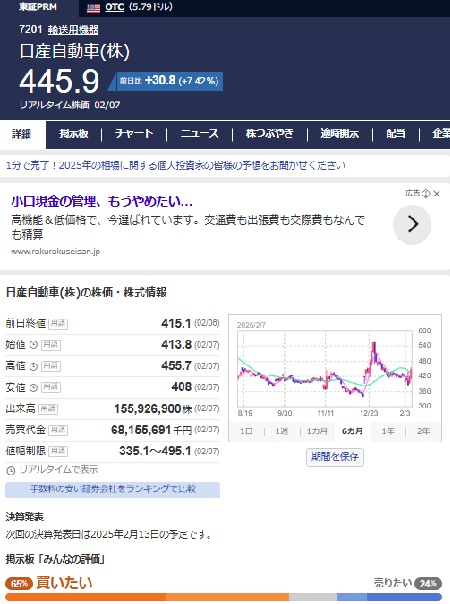This screenshot has width=450, height=604.
Task: Click the ad arrow chevron button
Action: coord(412,224)
